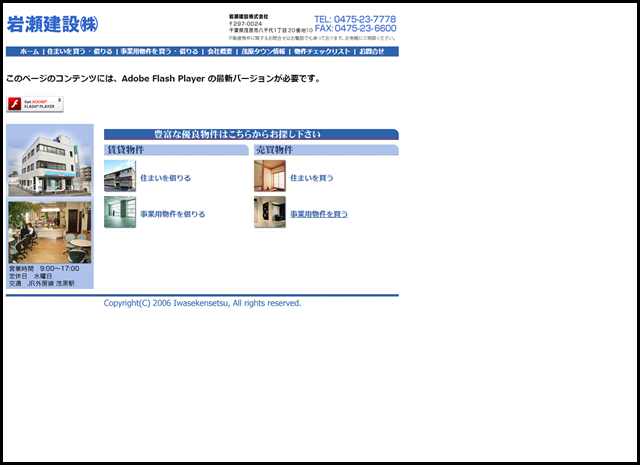Open the ホーム nav item
Image resolution: width=640 pixels, height=465 pixels.
pyautogui.click(x=29, y=51)
